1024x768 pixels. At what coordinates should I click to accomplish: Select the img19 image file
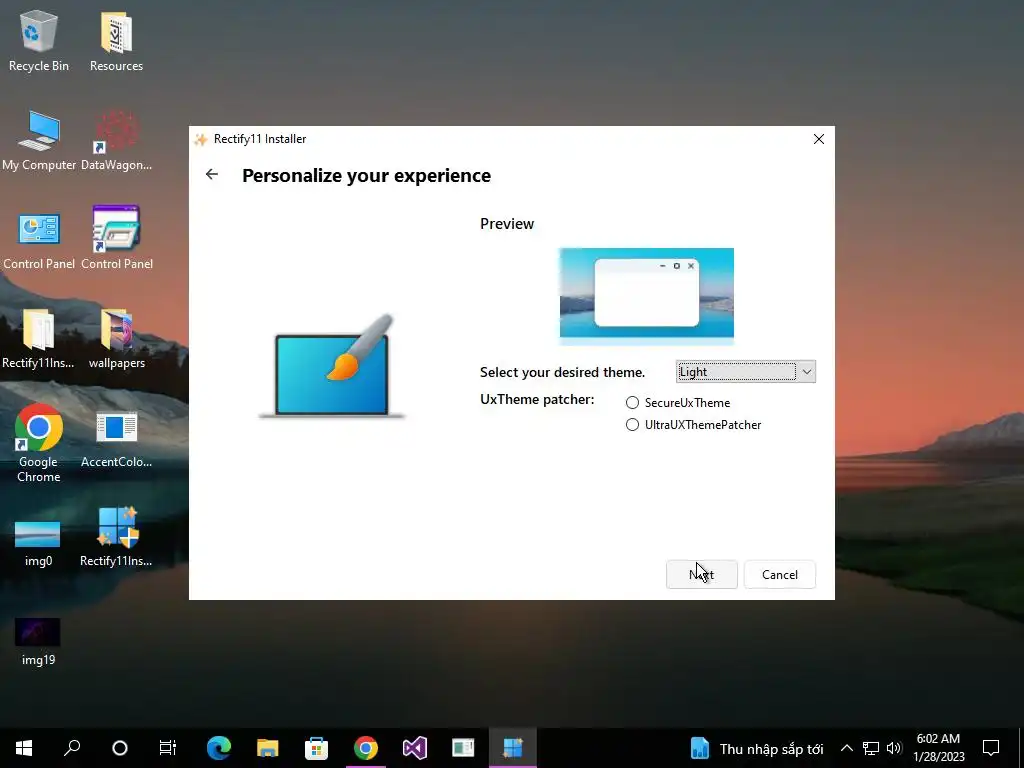pyautogui.click(x=38, y=641)
